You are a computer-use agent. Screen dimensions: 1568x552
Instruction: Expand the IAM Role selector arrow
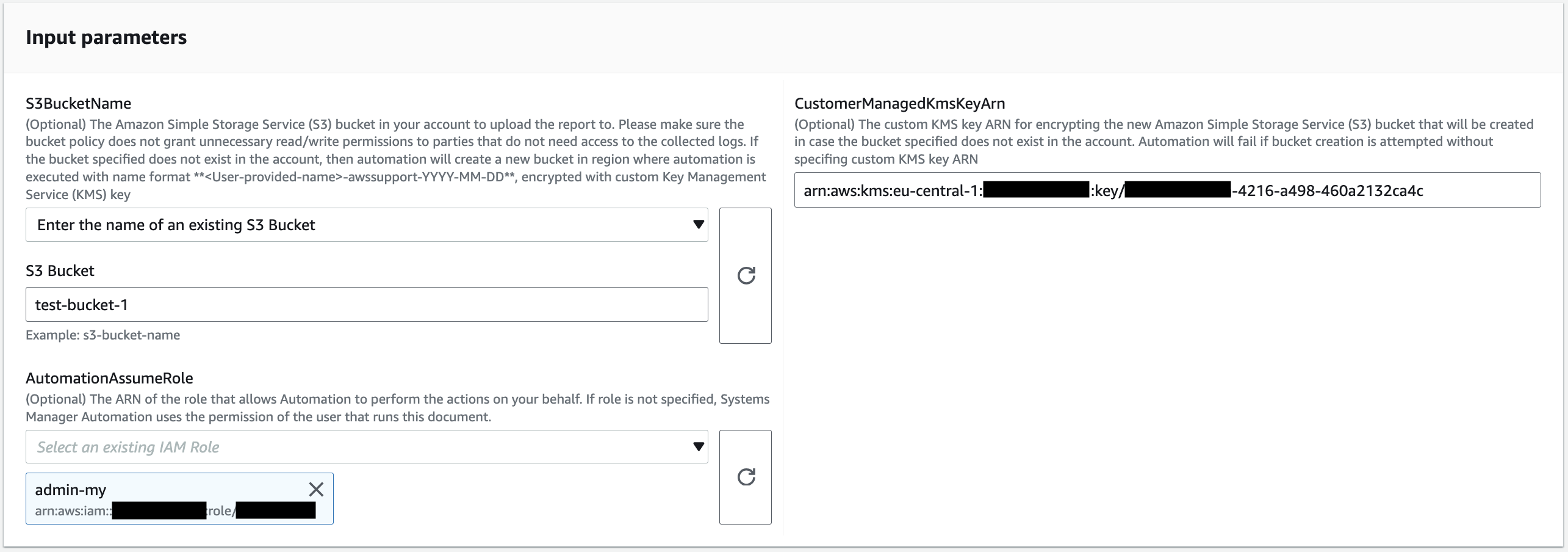tap(697, 446)
